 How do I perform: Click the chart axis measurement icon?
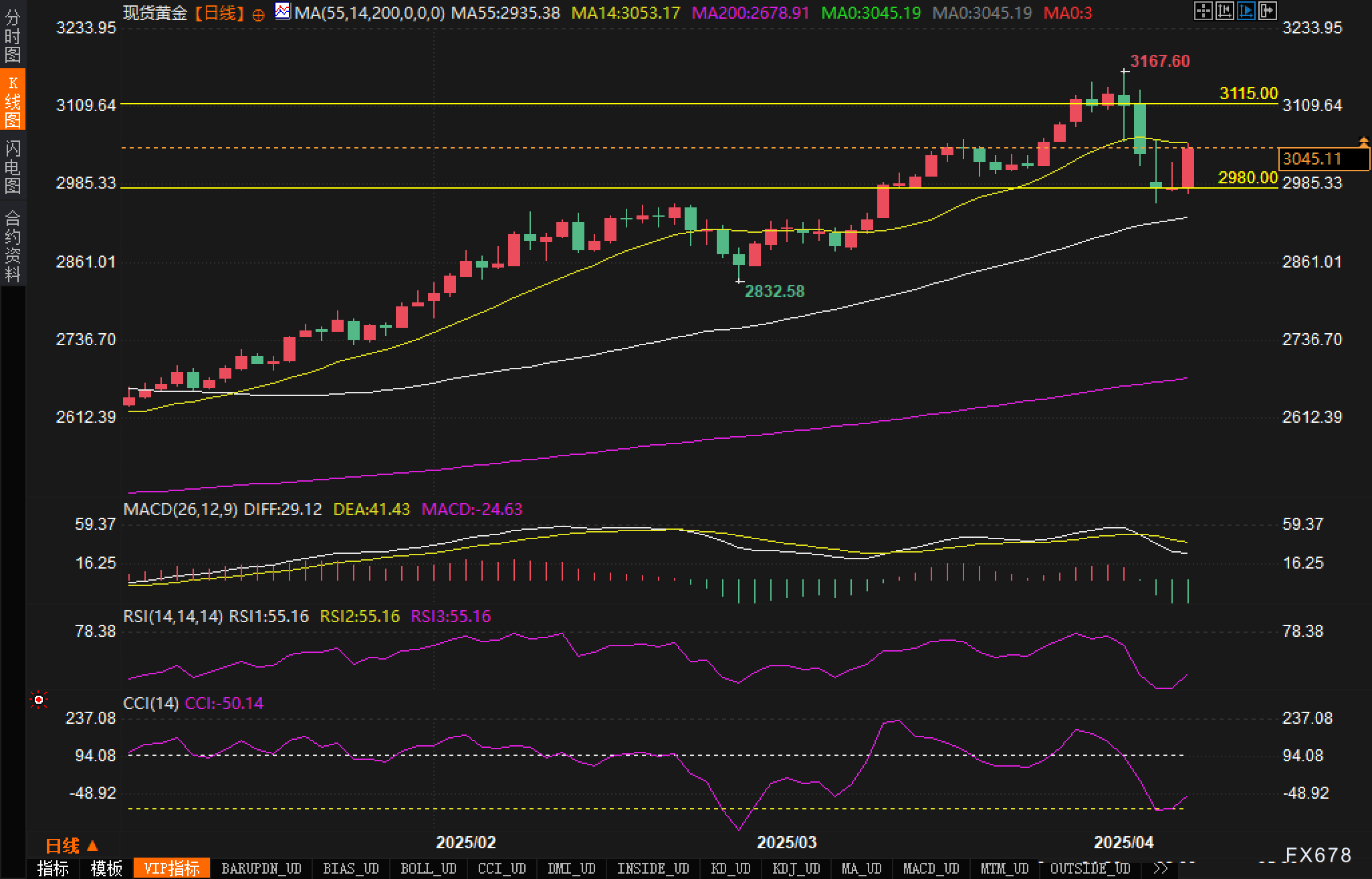[1224, 11]
